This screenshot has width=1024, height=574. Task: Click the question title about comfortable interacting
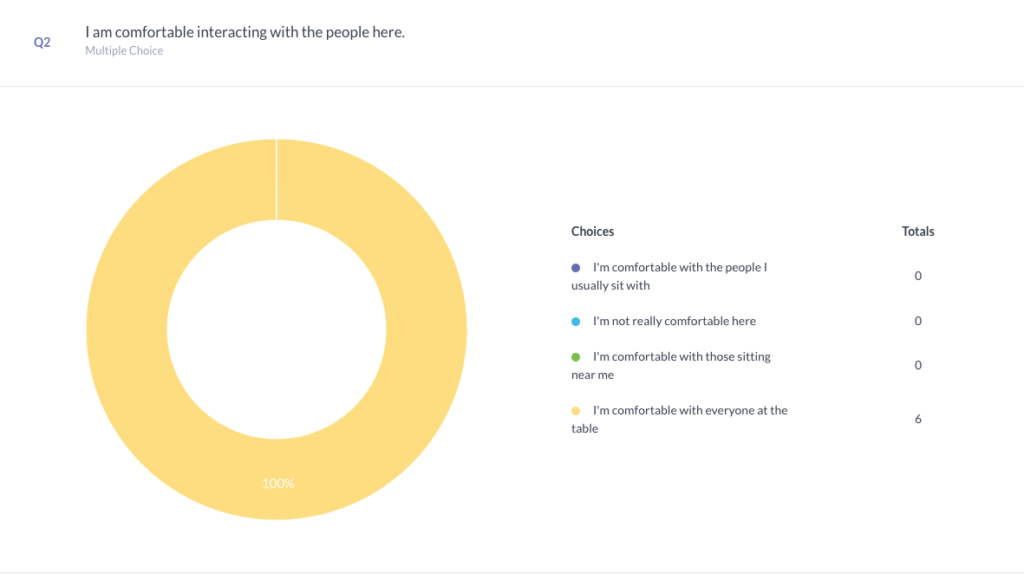click(x=245, y=32)
